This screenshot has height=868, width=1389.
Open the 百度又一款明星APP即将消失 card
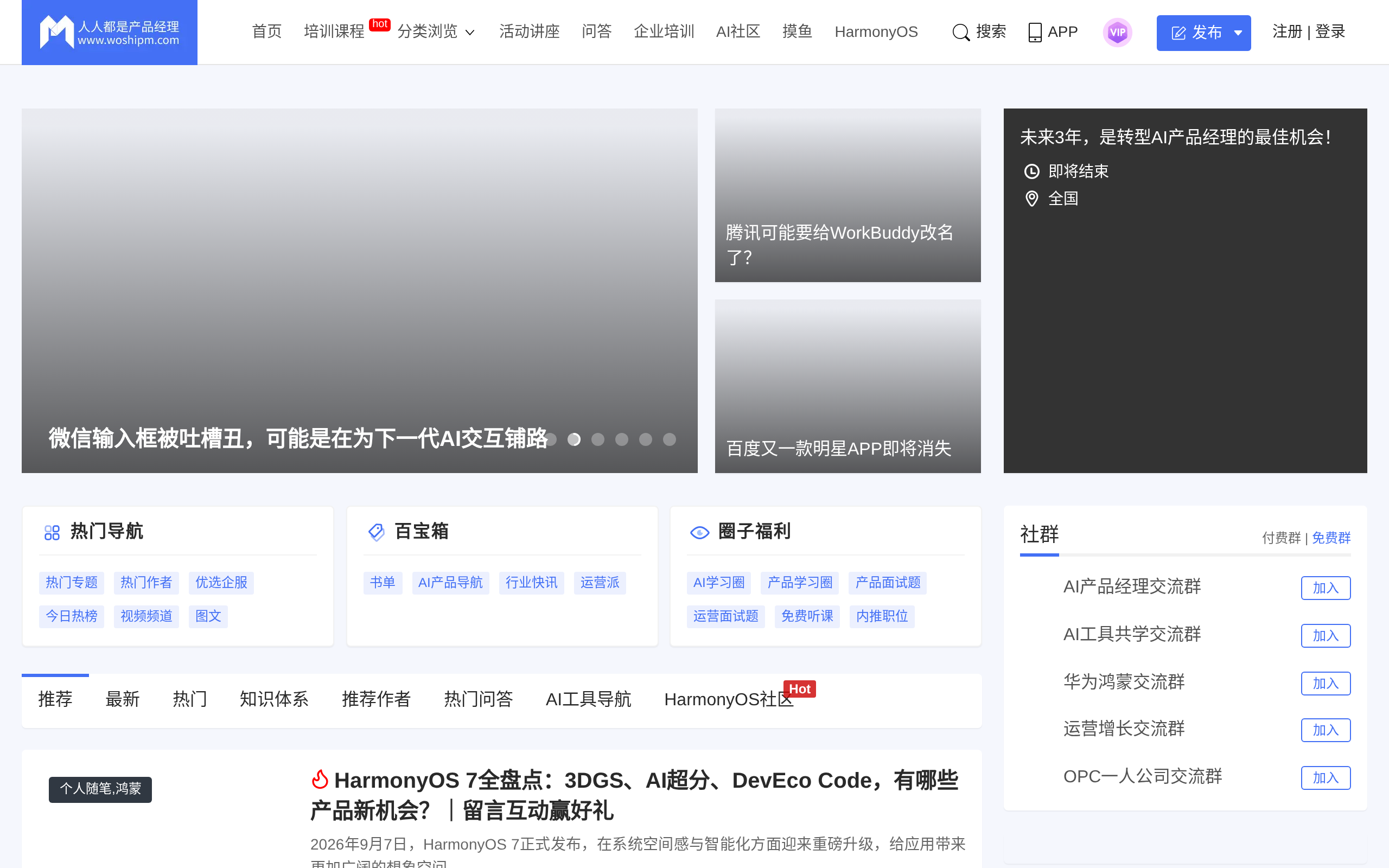[x=848, y=386]
